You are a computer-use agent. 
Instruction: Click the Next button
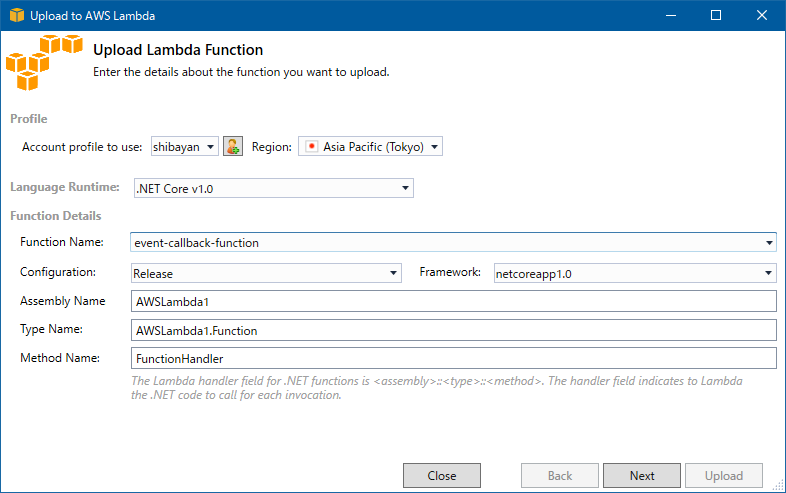tap(642, 475)
